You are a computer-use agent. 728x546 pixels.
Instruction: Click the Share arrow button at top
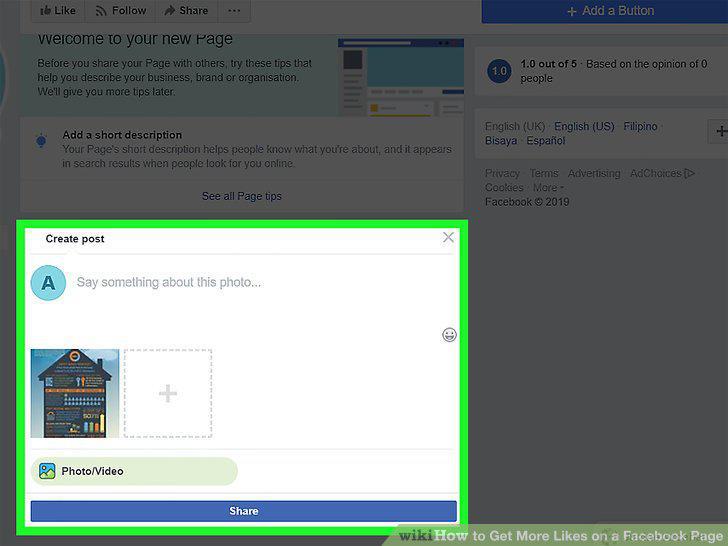tap(186, 11)
